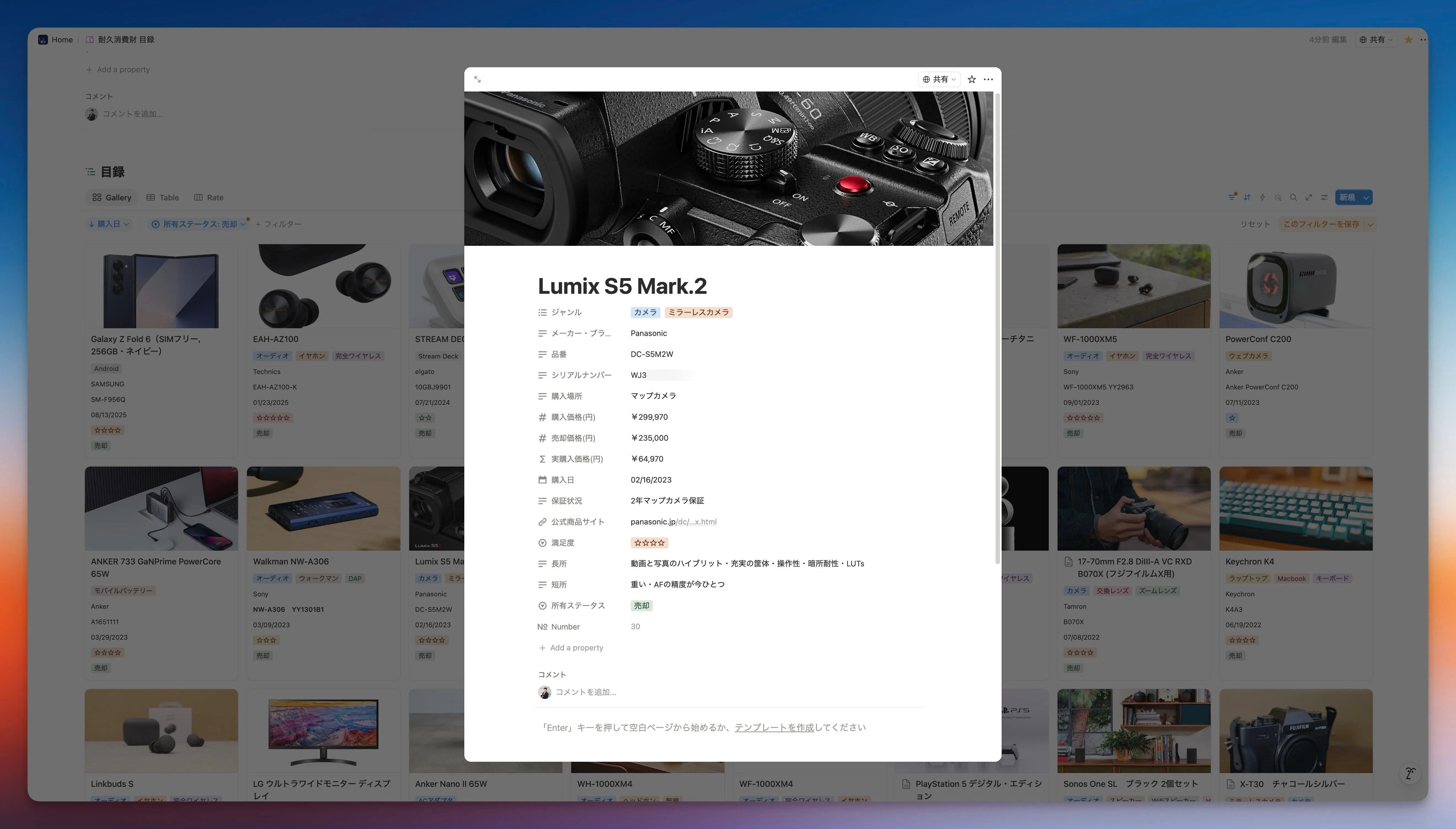Click the page icon beside 耐久消費財 目録

click(x=89, y=39)
